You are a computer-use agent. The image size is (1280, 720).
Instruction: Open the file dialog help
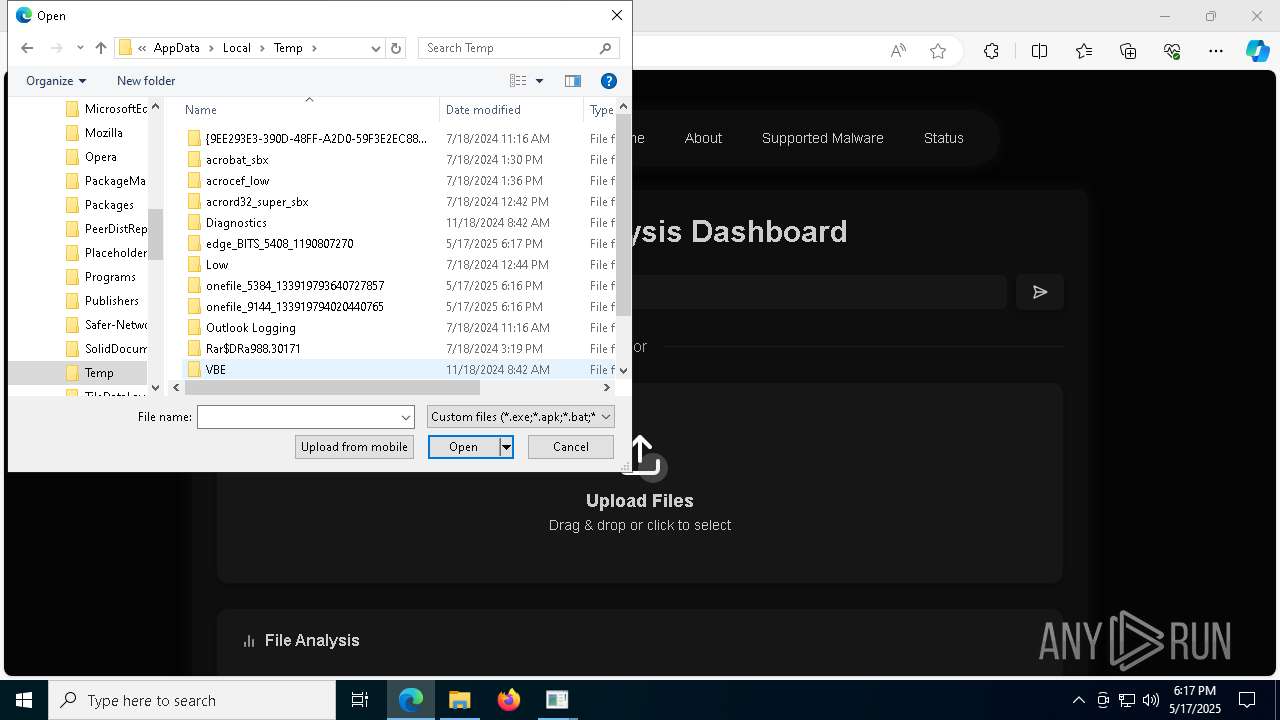point(608,81)
